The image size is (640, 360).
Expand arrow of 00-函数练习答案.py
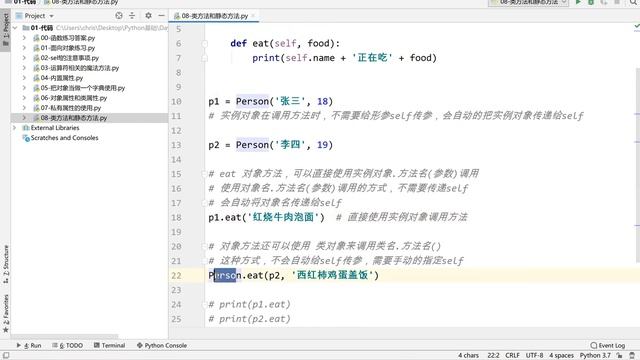click(x=24, y=38)
